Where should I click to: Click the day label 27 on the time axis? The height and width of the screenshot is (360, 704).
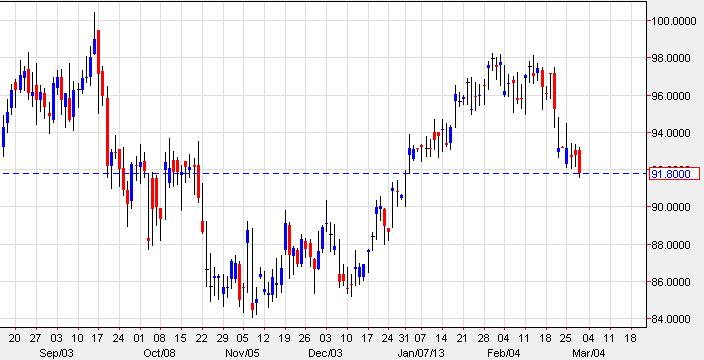(x=35, y=338)
